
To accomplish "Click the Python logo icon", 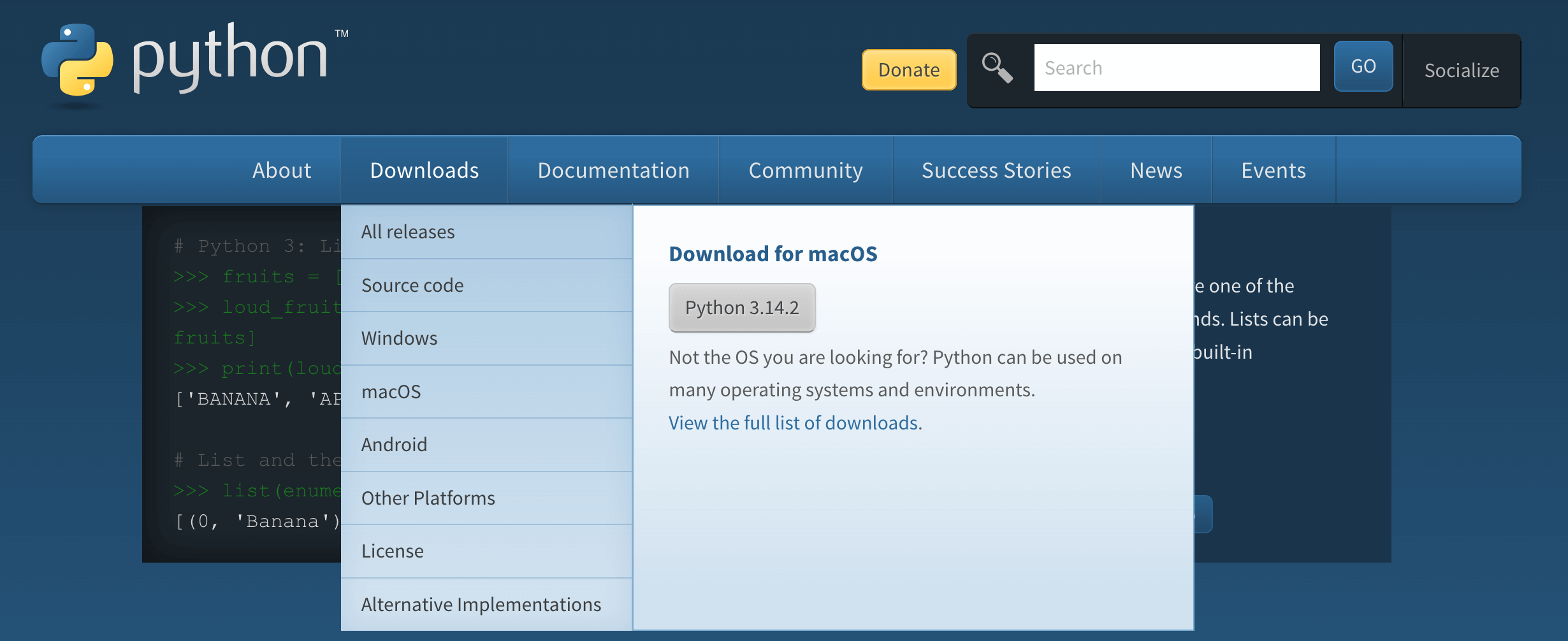I will [x=77, y=61].
